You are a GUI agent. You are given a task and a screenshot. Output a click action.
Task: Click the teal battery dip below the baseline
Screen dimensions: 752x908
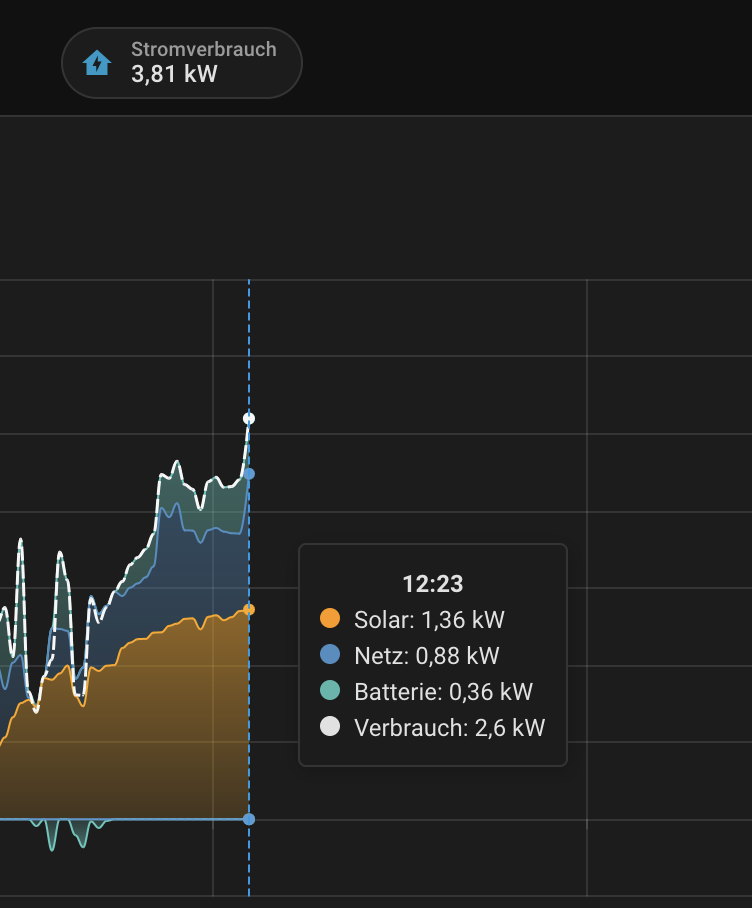(x=53, y=836)
